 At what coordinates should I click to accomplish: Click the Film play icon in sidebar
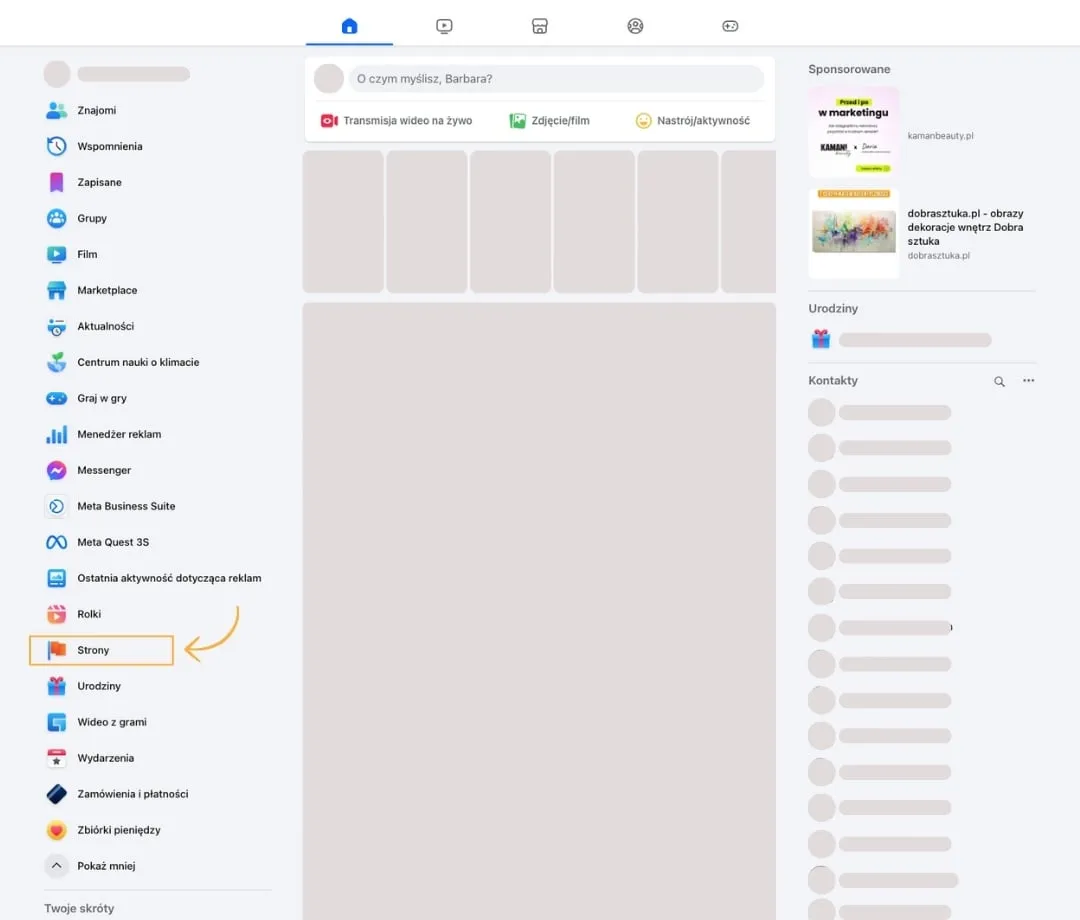56,254
